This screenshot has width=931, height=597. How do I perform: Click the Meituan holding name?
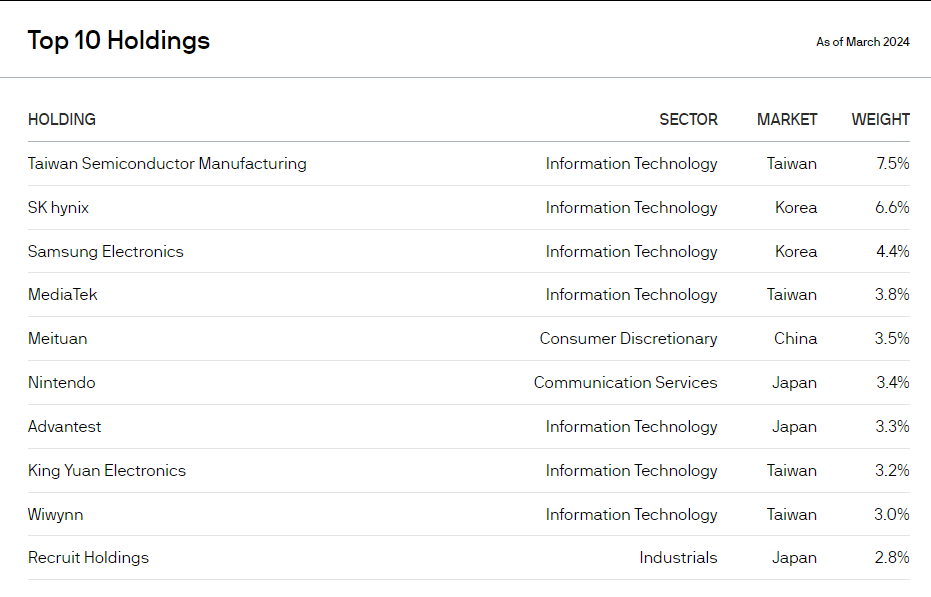58,339
